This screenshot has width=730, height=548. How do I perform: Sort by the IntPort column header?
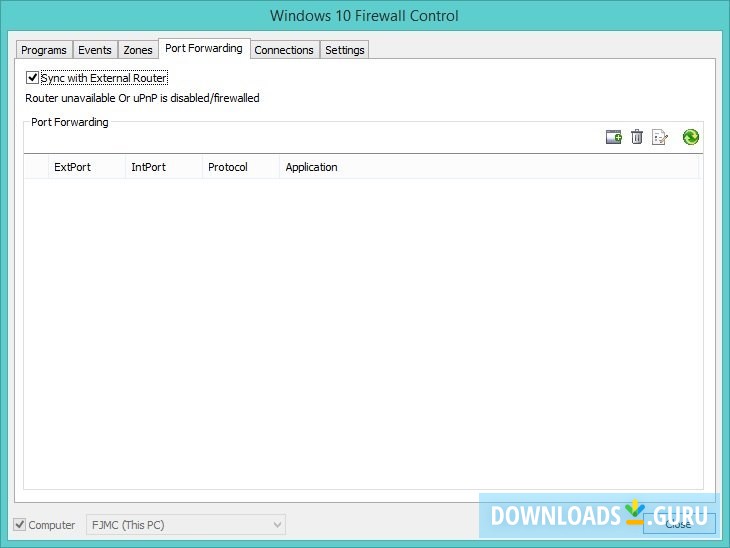(164, 167)
